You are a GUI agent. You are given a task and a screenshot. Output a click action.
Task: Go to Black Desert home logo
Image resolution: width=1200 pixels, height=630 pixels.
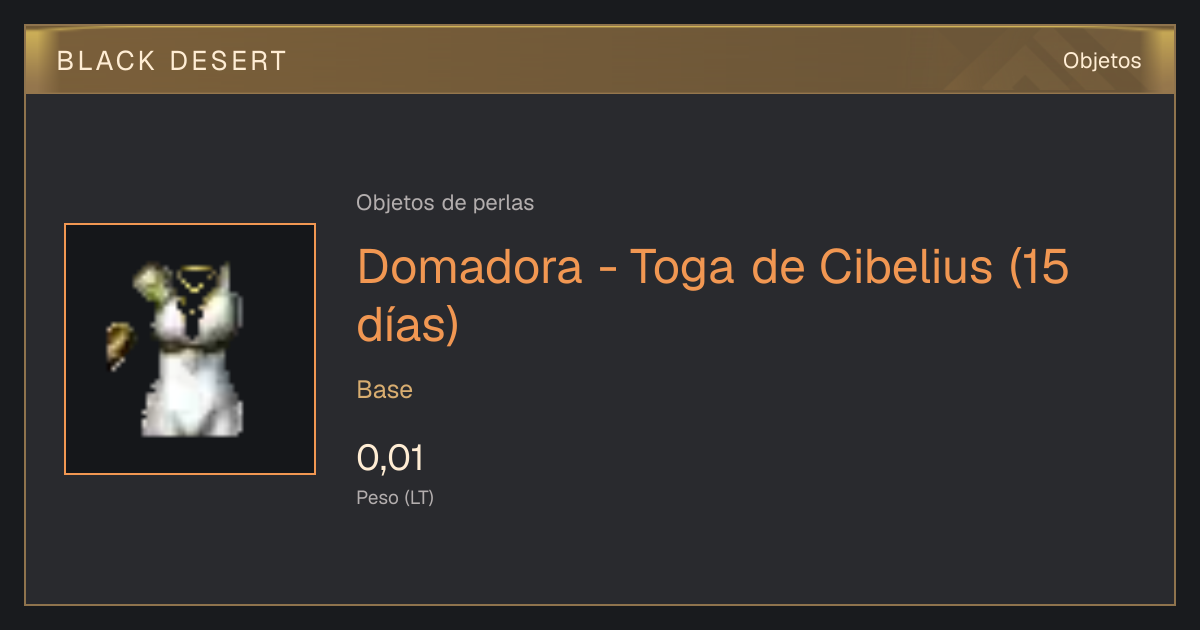click(x=172, y=61)
